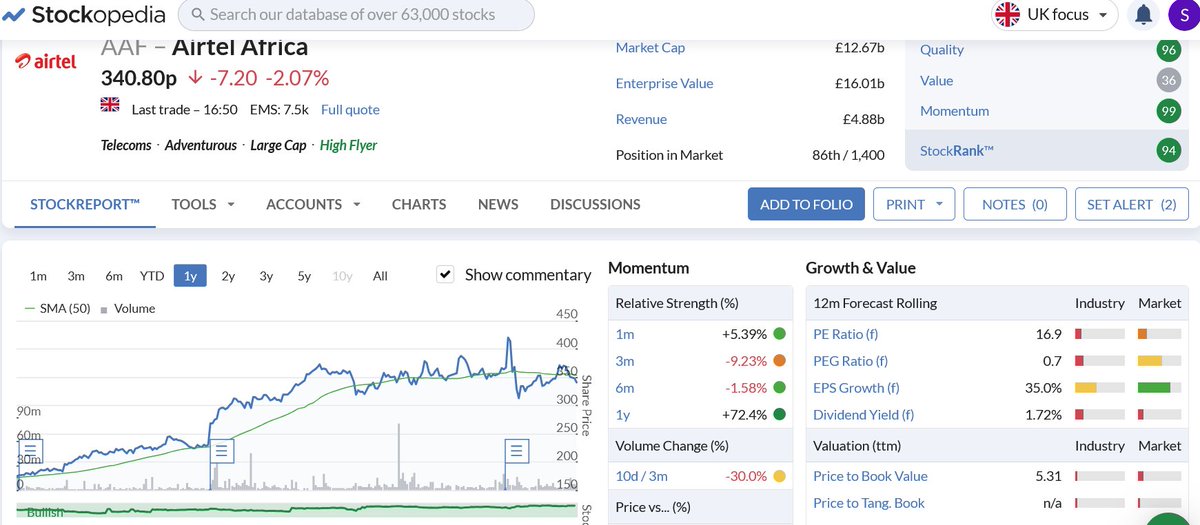Select the 1m chart range
1200x525 pixels.
pos(38,276)
